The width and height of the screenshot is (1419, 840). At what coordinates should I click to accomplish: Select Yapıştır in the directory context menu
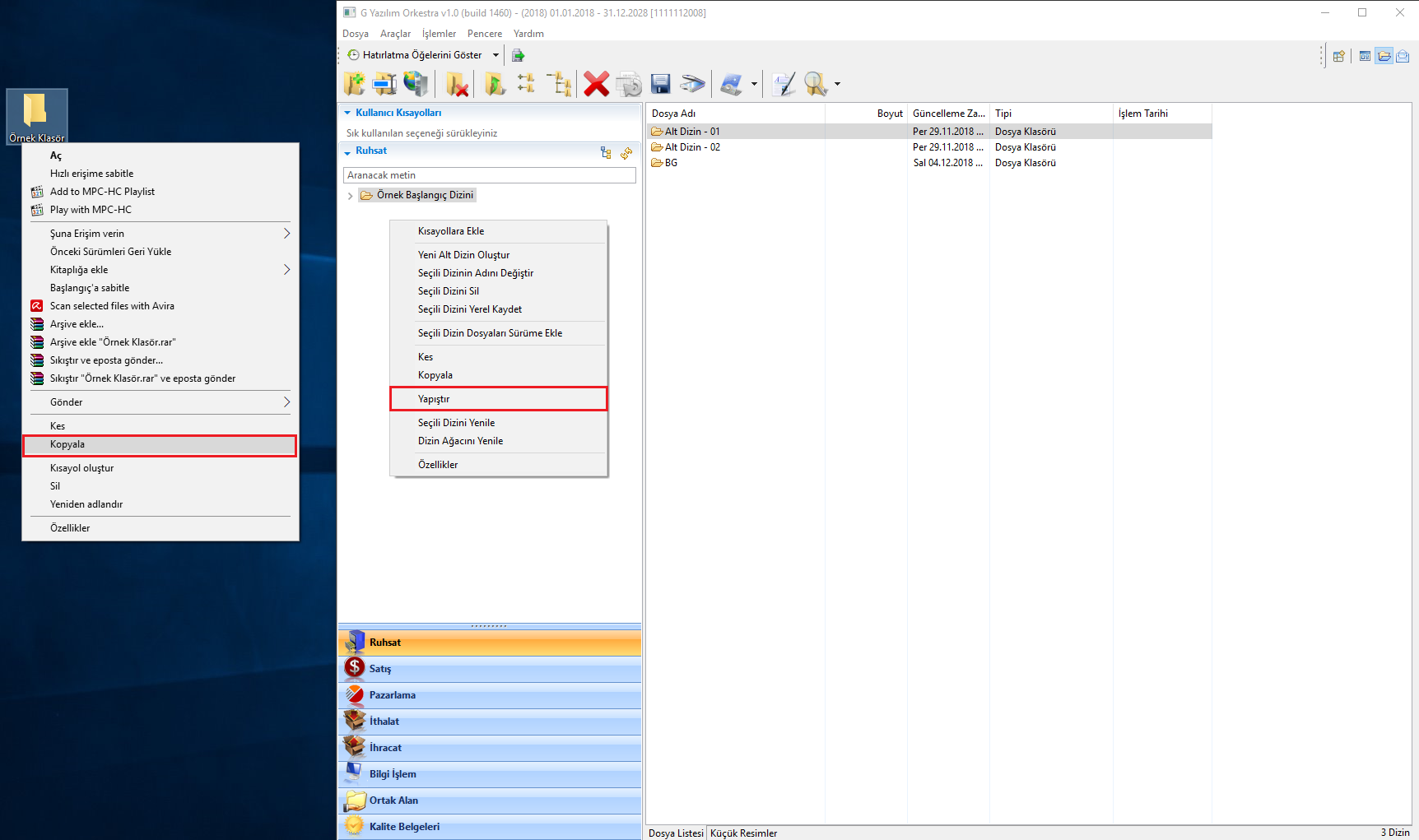pyautogui.click(x=498, y=399)
